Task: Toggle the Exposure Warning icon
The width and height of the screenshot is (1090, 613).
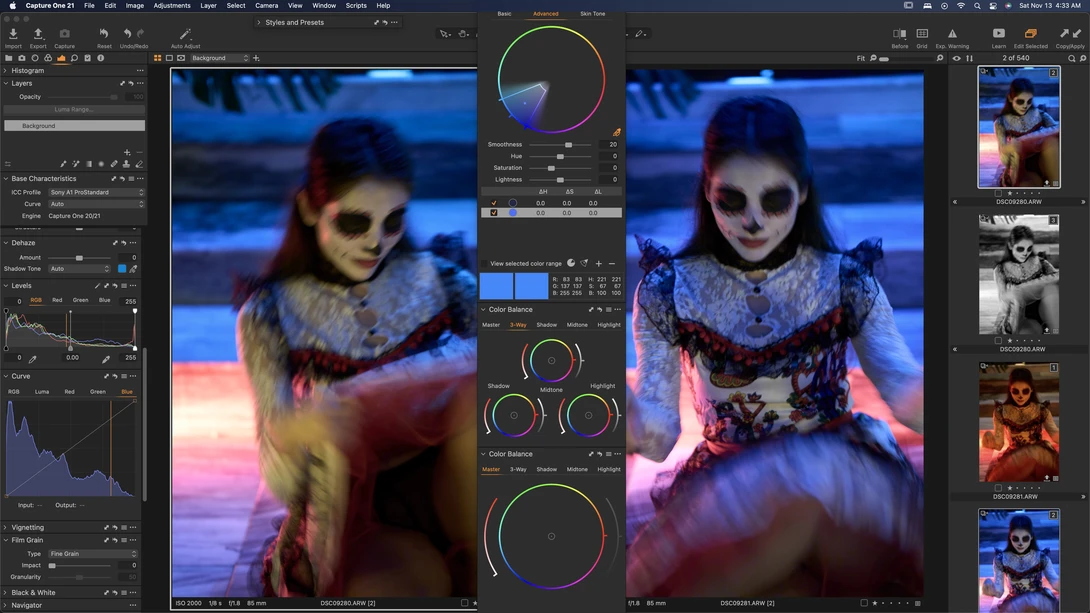Action: (x=952, y=33)
